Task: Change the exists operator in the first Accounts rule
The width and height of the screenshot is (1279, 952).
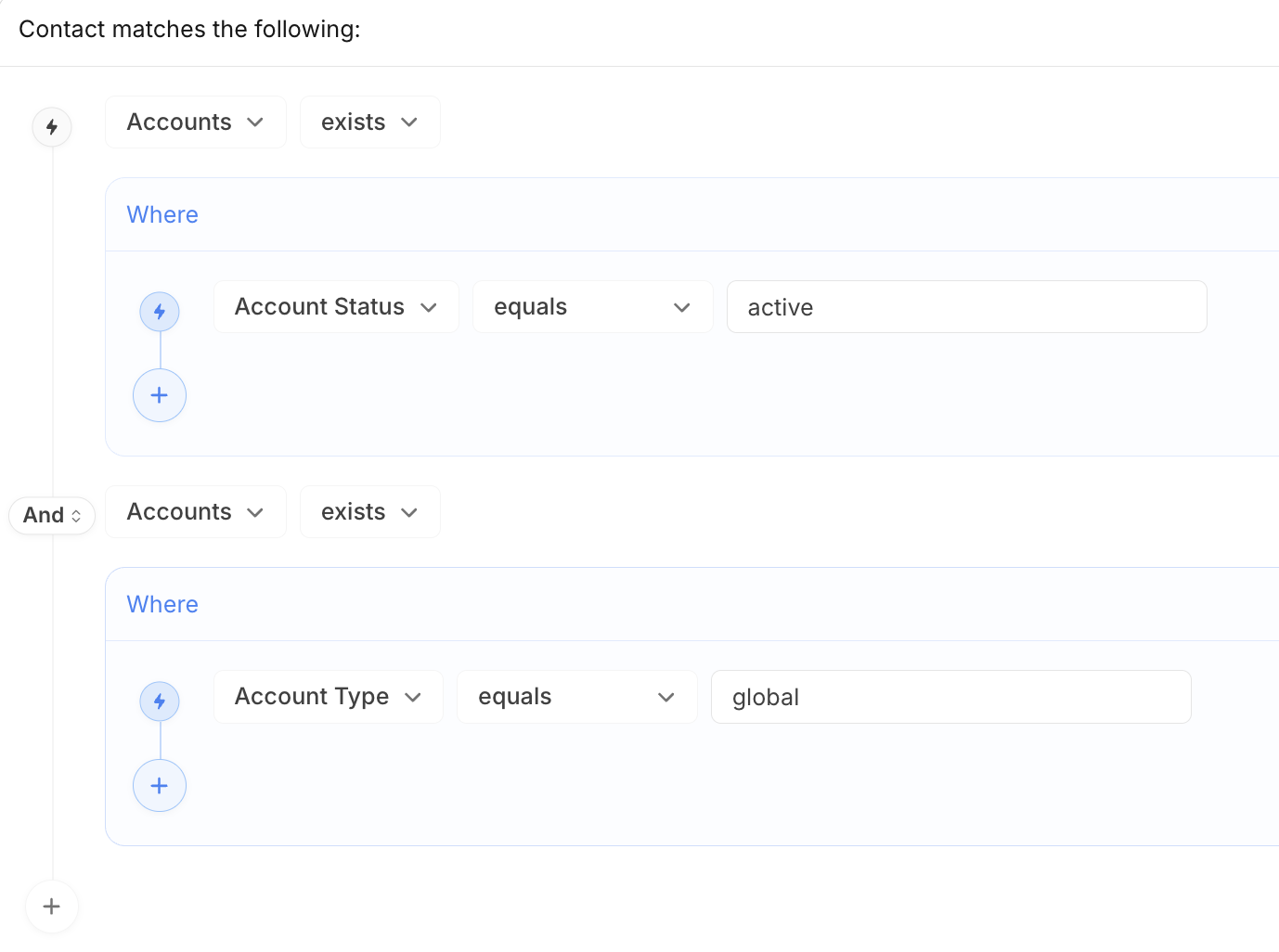Action: click(x=369, y=122)
